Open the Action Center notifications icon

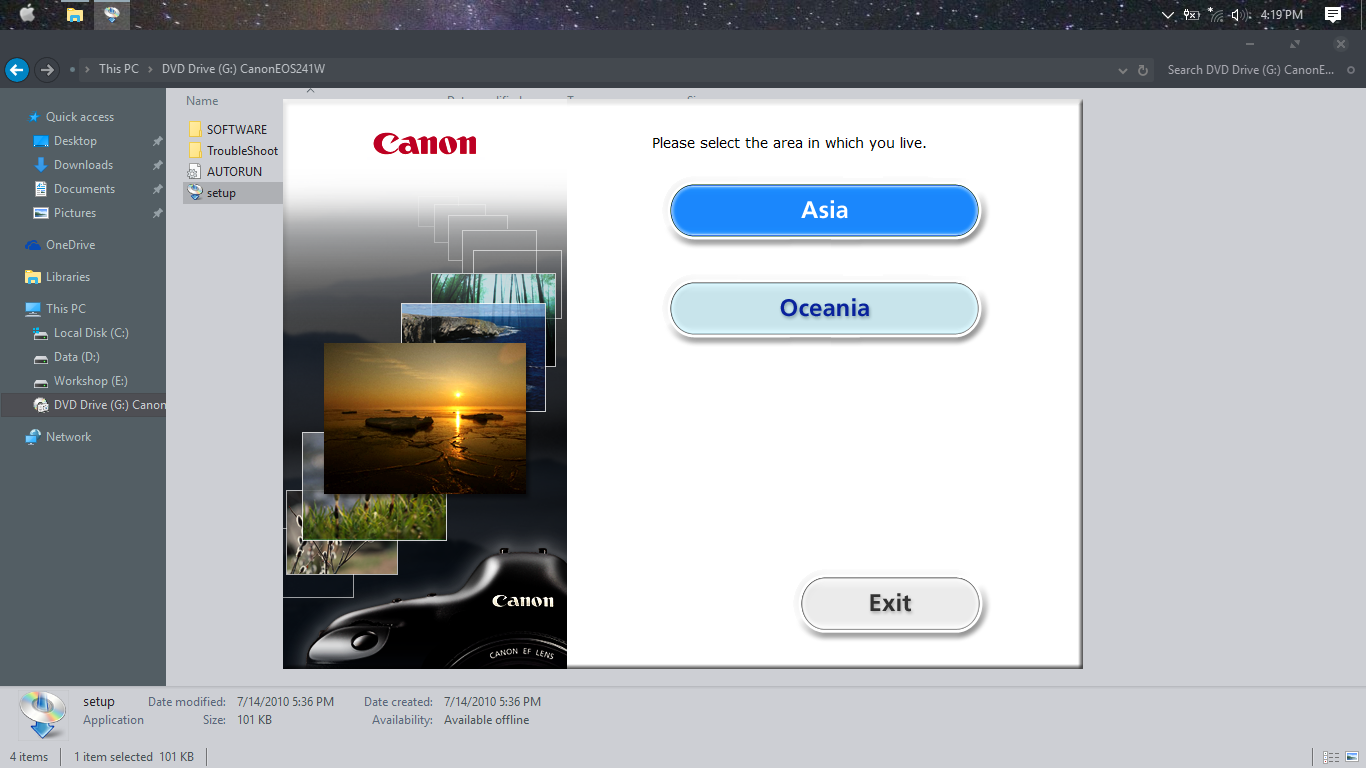1333,14
